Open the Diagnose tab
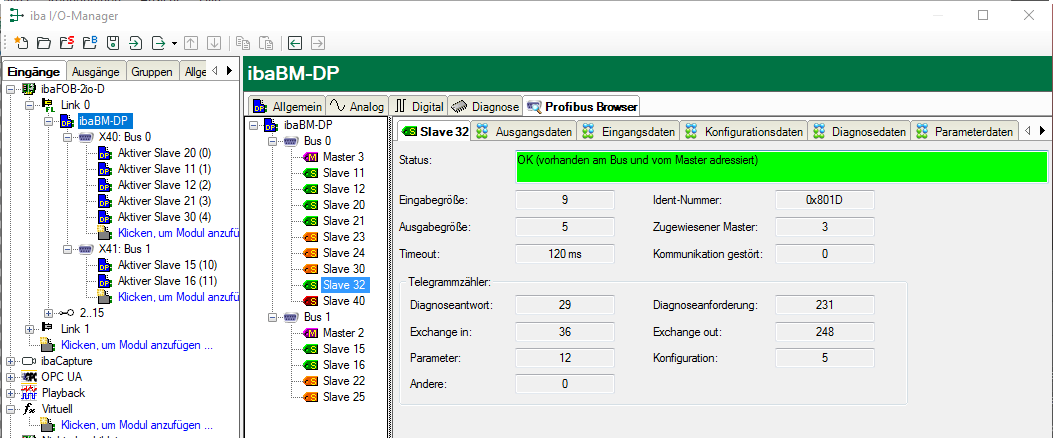The width and height of the screenshot is (1054, 438). pos(485,106)
